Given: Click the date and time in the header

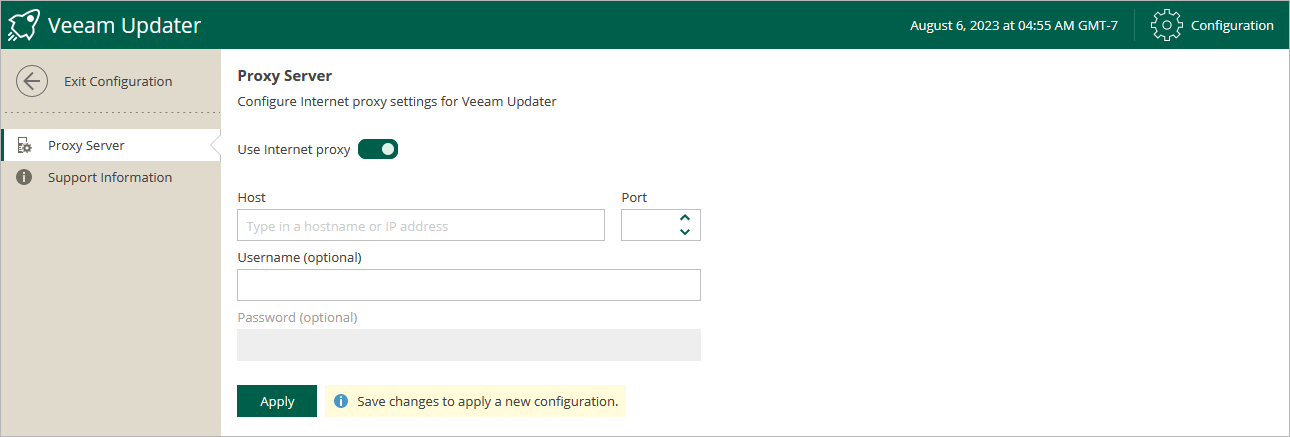Looking at the screenshot, I should 1013,25.
